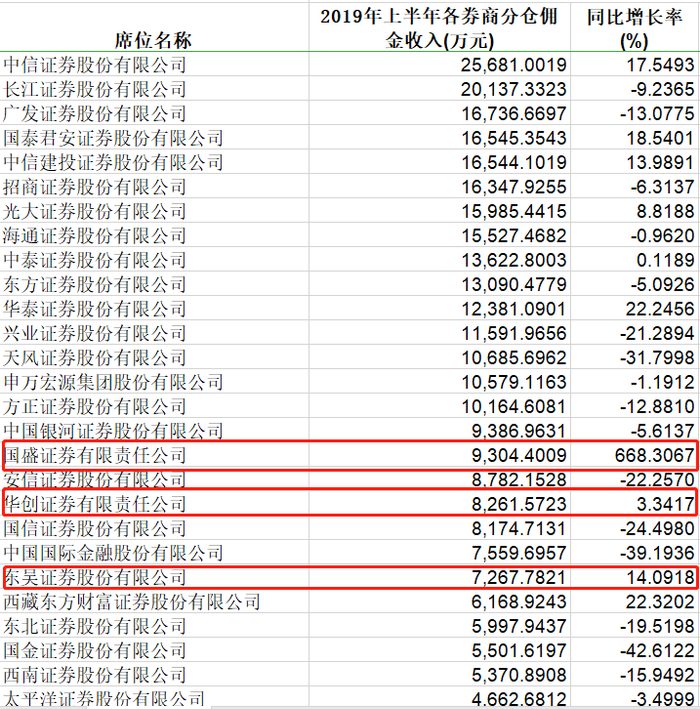Viewport: 700px width, 709px height.
Task: Click 华创证券有限责任公司
Action: click(95, 504)
